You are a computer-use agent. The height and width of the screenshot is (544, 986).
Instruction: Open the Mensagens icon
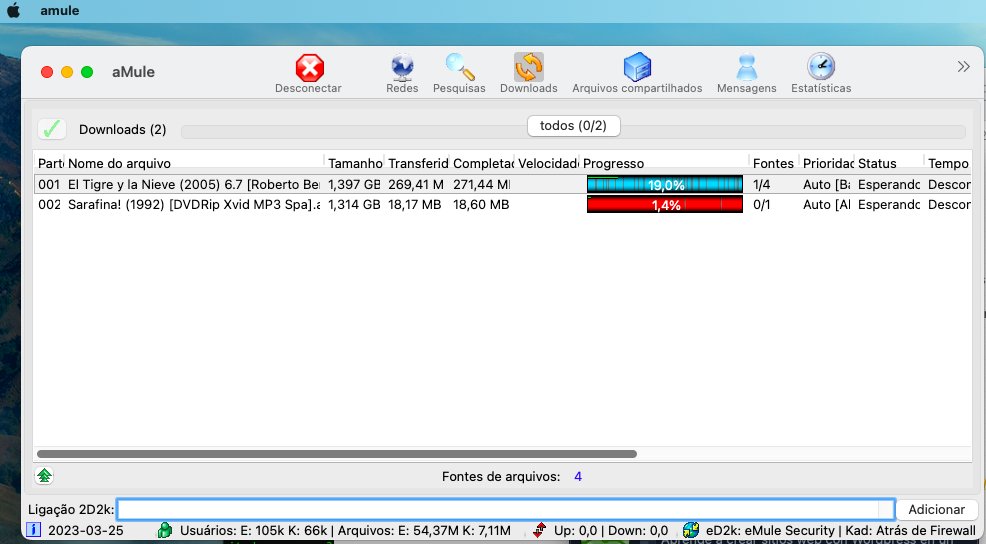pyautogui.click(x=746, y=67)
